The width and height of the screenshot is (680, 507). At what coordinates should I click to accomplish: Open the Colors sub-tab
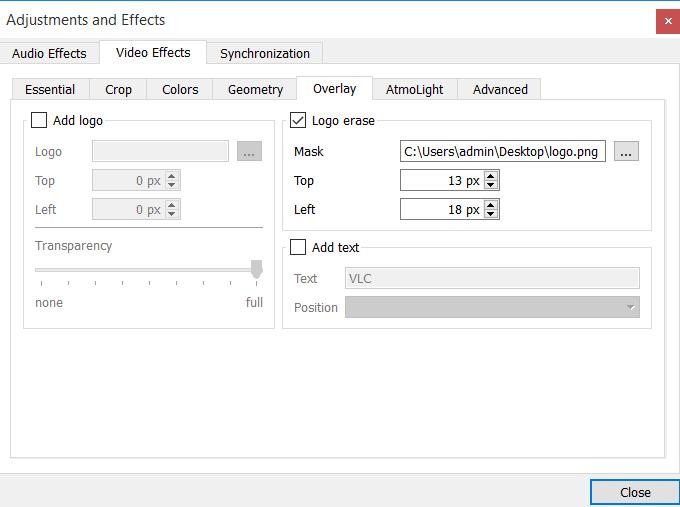(180, 90)
